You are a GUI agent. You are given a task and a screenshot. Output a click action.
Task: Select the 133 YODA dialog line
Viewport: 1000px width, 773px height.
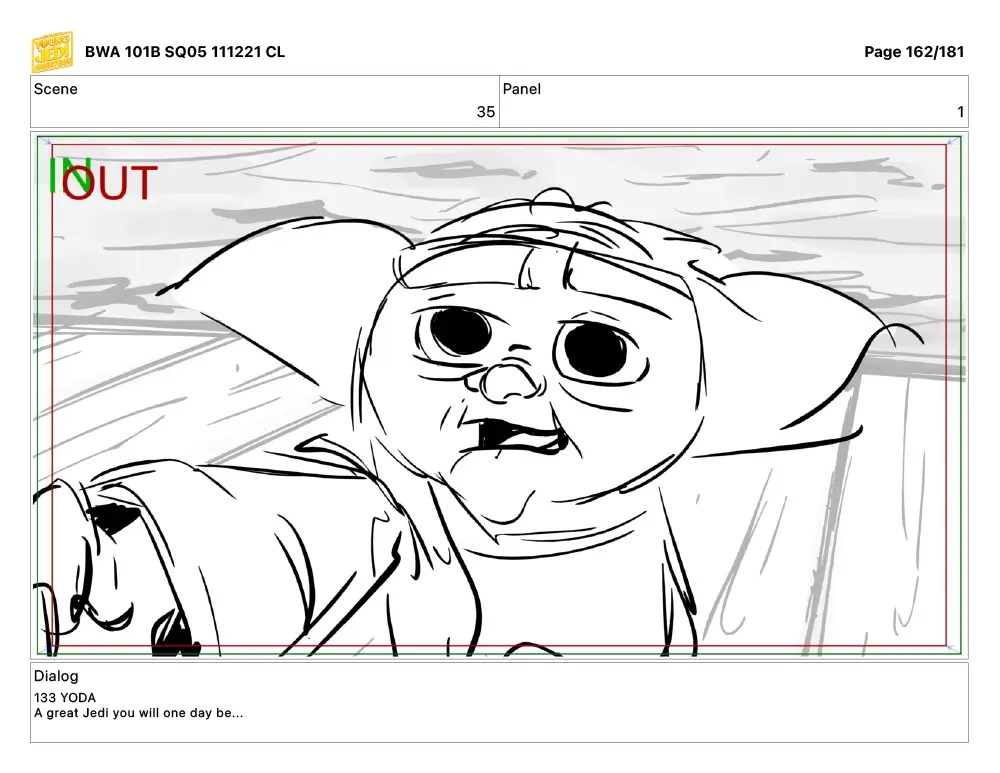click(x=65, y=698)
